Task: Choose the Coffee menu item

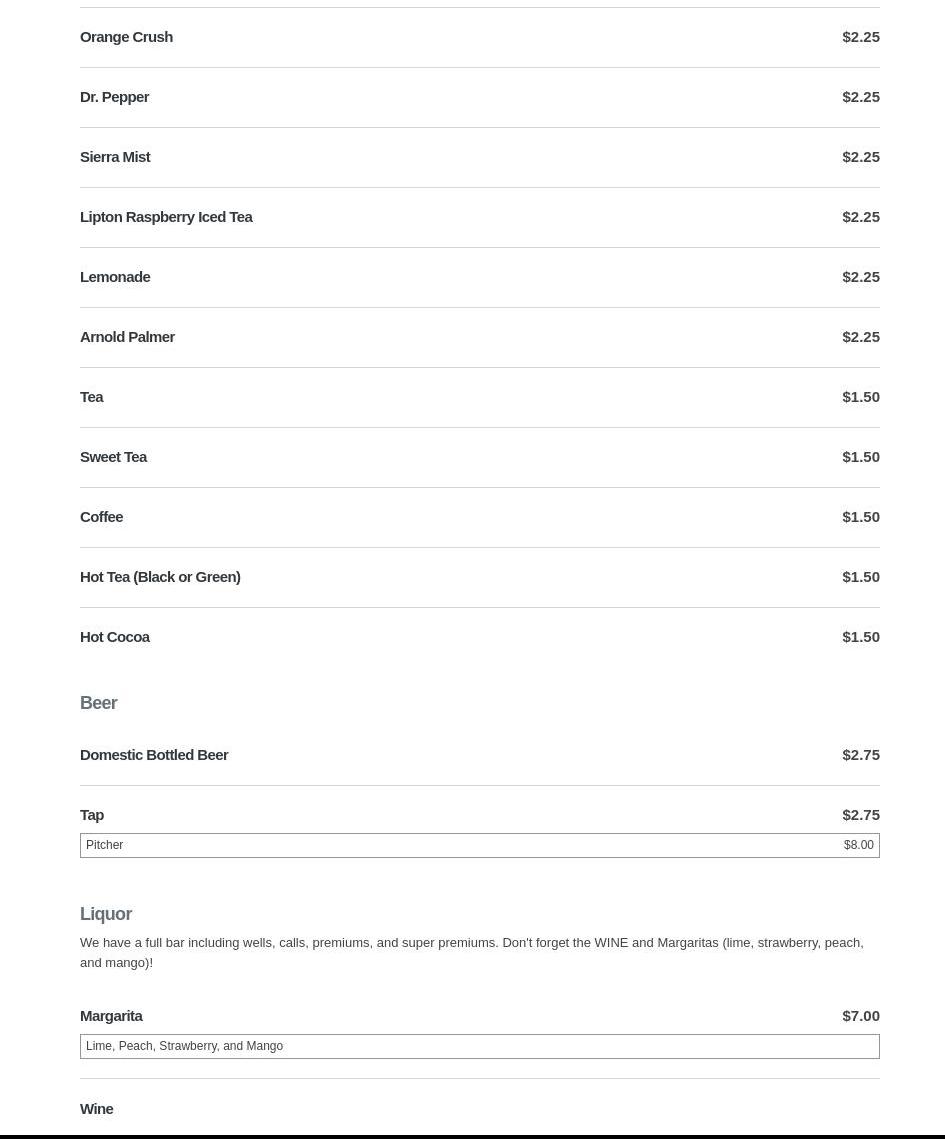Action: tap(101, 517)
